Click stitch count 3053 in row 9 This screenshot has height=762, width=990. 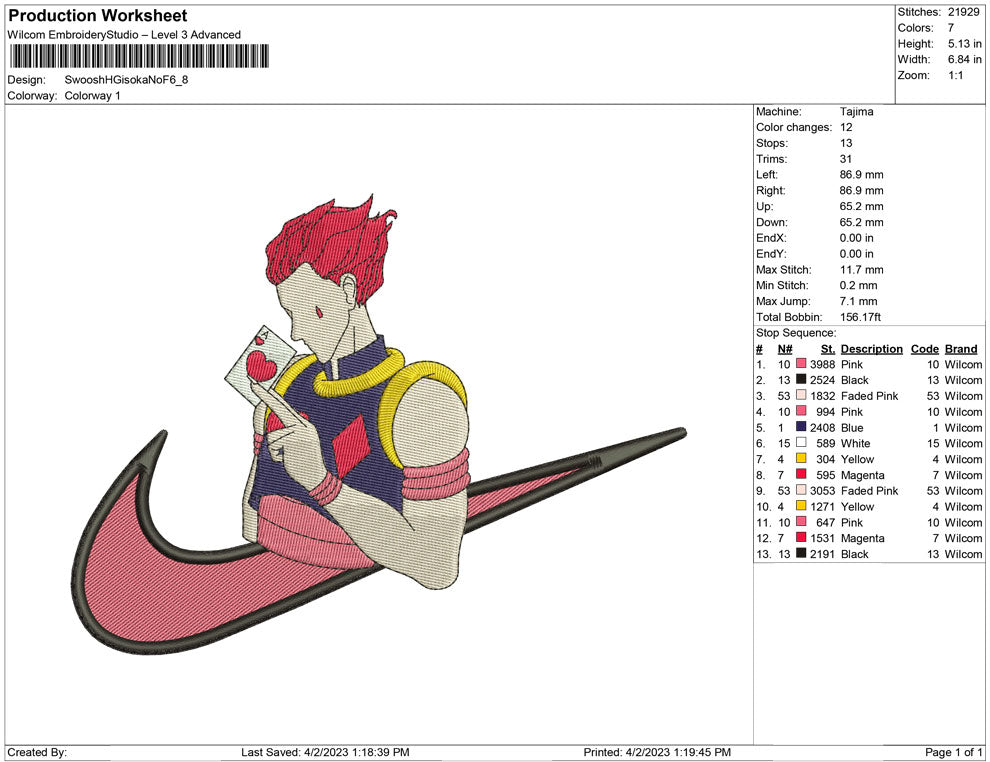(x=823, y=491)
